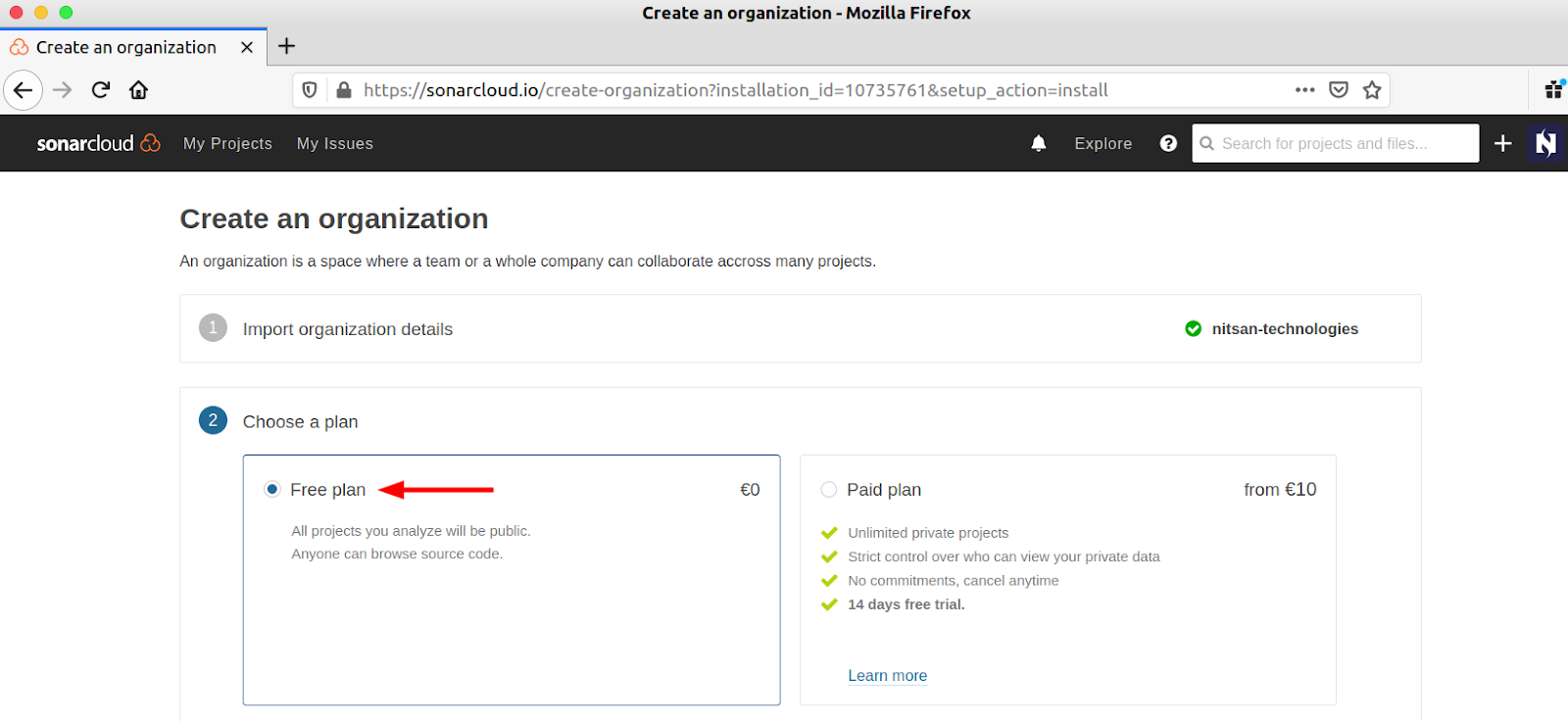Click Strict control over private data text
Screen dimensions: 1568x721
(x=1004, y=556)
